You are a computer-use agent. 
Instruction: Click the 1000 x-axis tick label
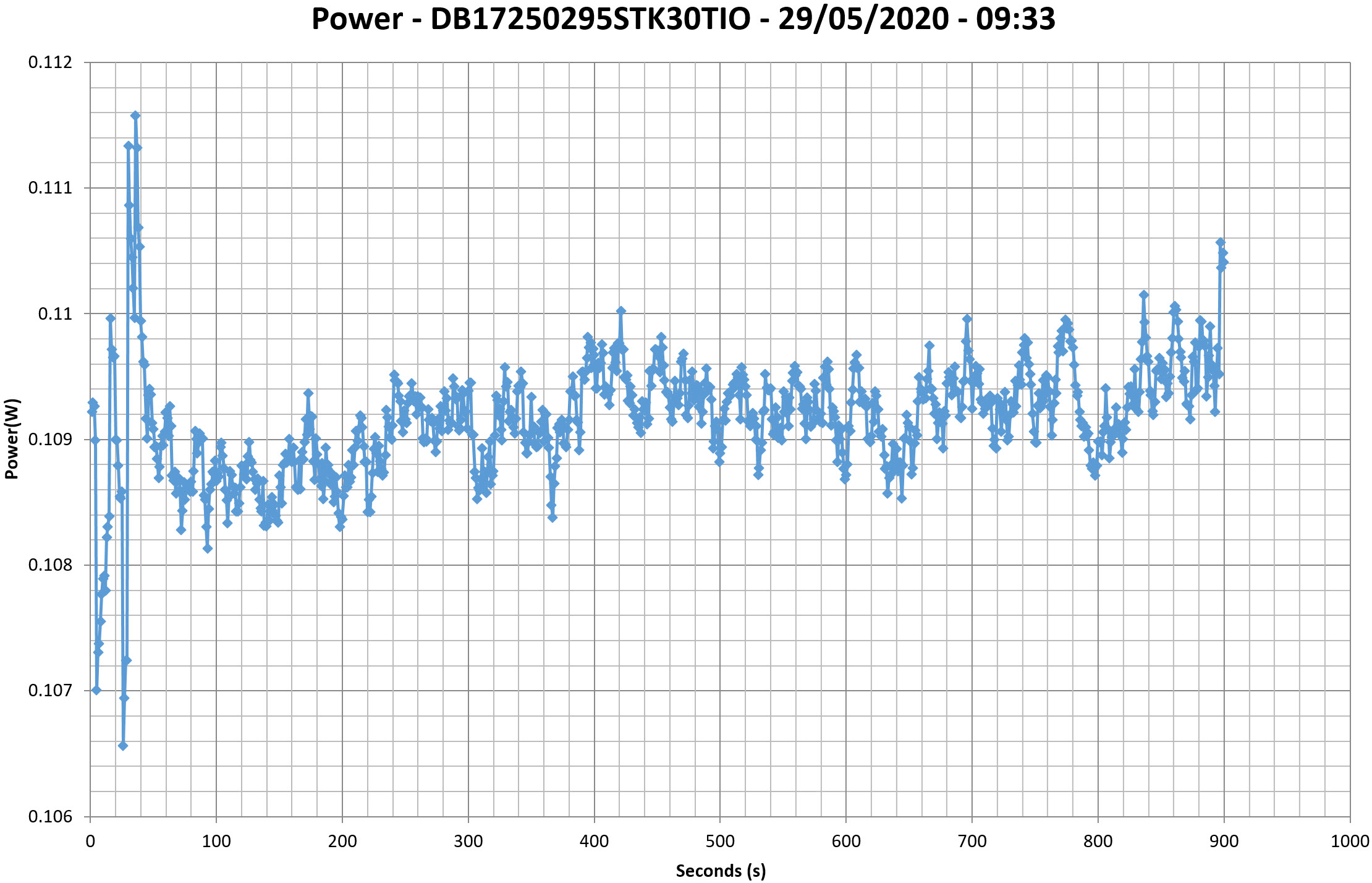[1350, 842]
